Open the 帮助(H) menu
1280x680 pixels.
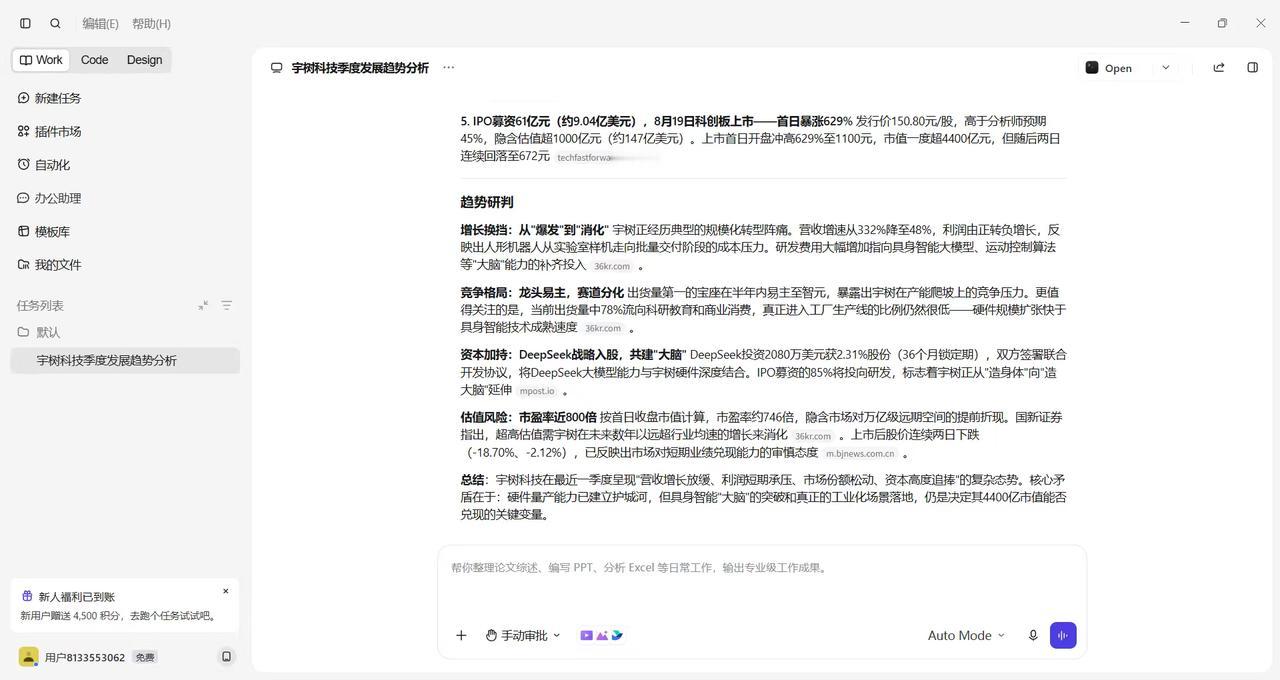(x=151, y=23)
